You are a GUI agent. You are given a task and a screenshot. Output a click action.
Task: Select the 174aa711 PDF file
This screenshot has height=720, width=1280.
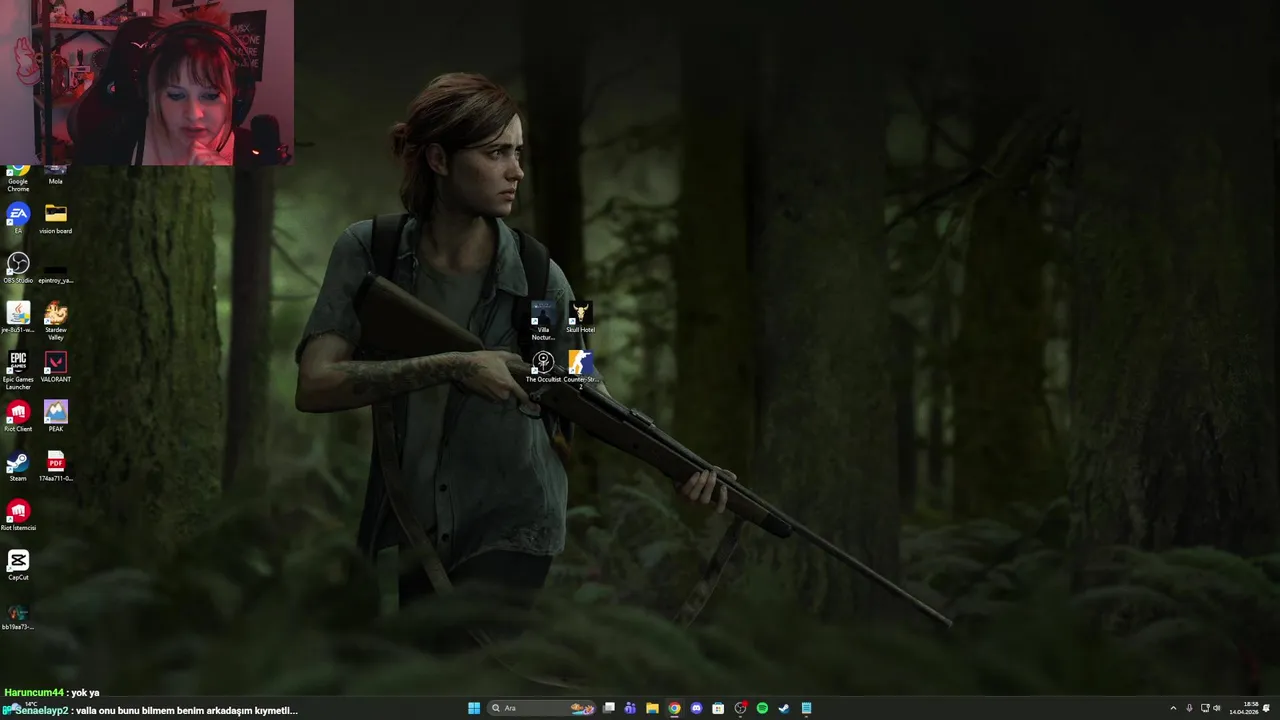pyautogui.click(x=56, y=466)
